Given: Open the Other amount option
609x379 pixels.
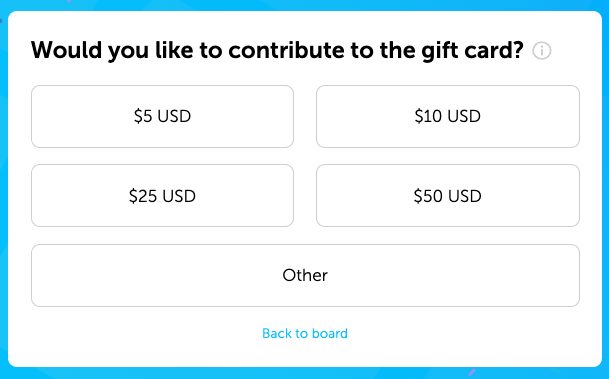Looking at the screenshot, I should 305,275.
